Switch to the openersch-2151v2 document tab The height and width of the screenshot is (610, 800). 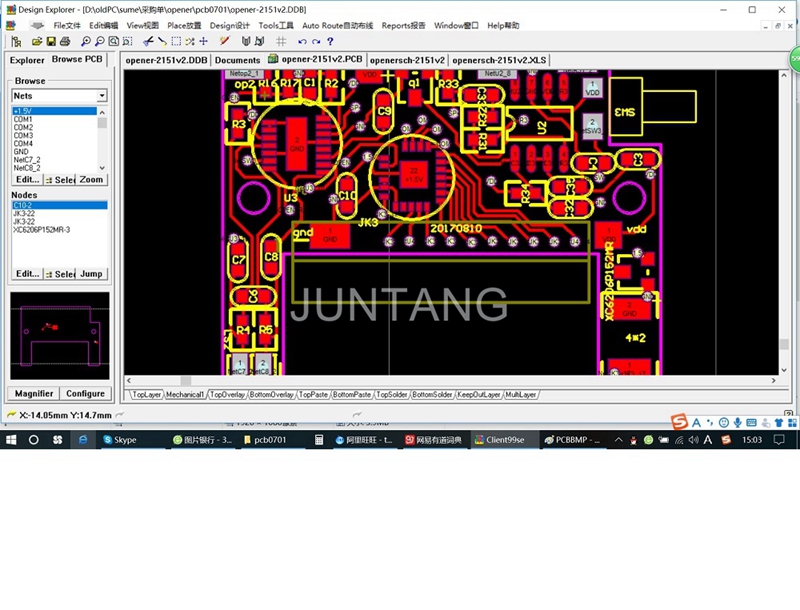[x=407, y=60]
